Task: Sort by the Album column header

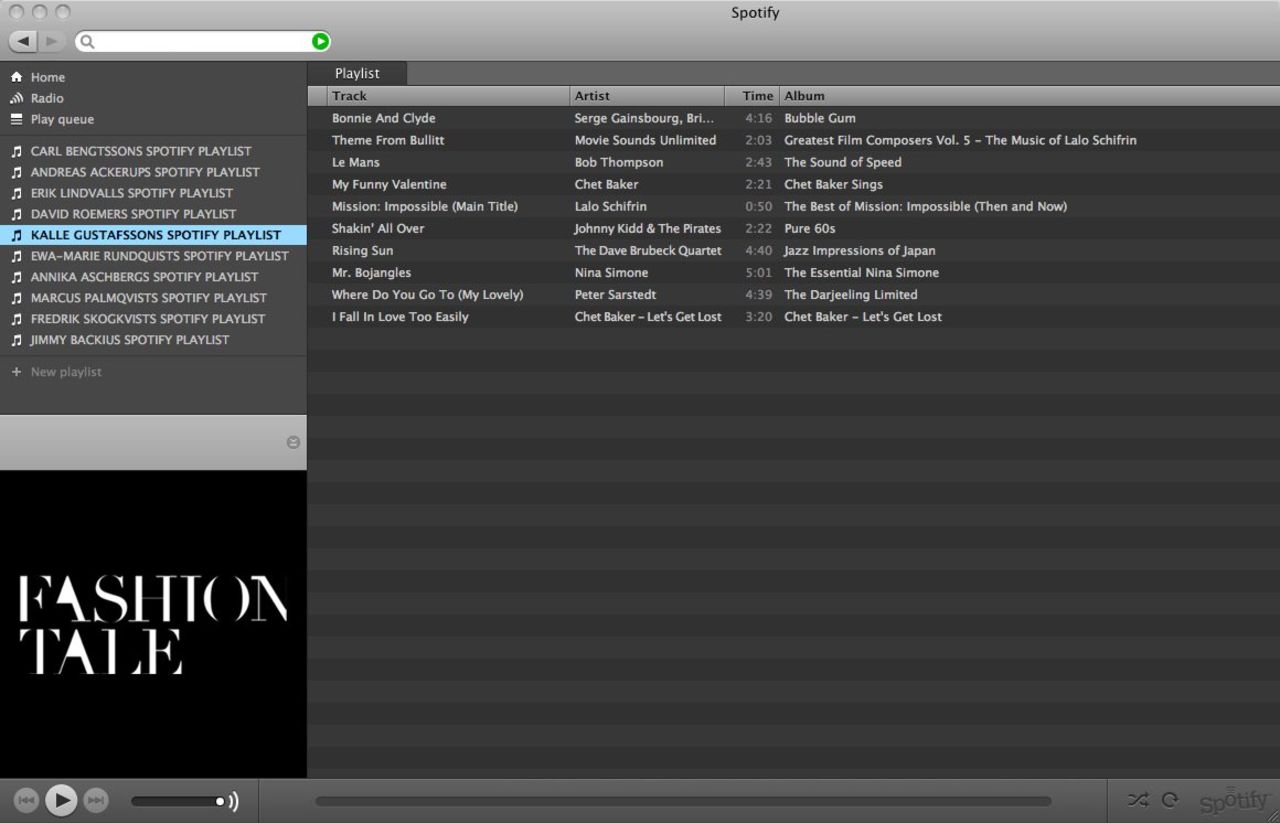Action: tap(1029, 96)
